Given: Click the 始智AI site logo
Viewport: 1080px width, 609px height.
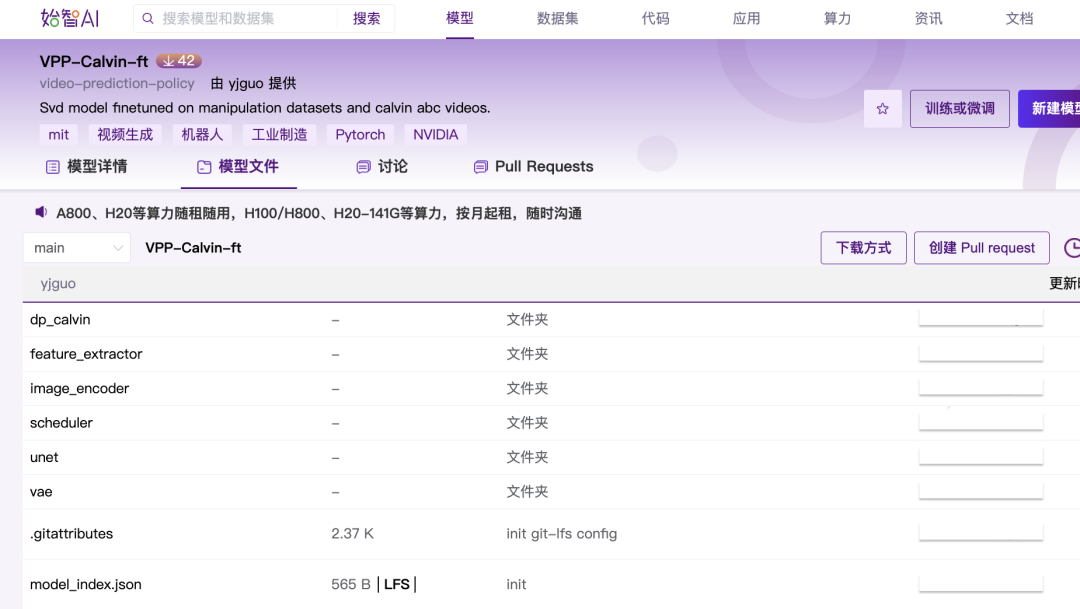Looking at the screenshot, I should [x=70, y=19].
